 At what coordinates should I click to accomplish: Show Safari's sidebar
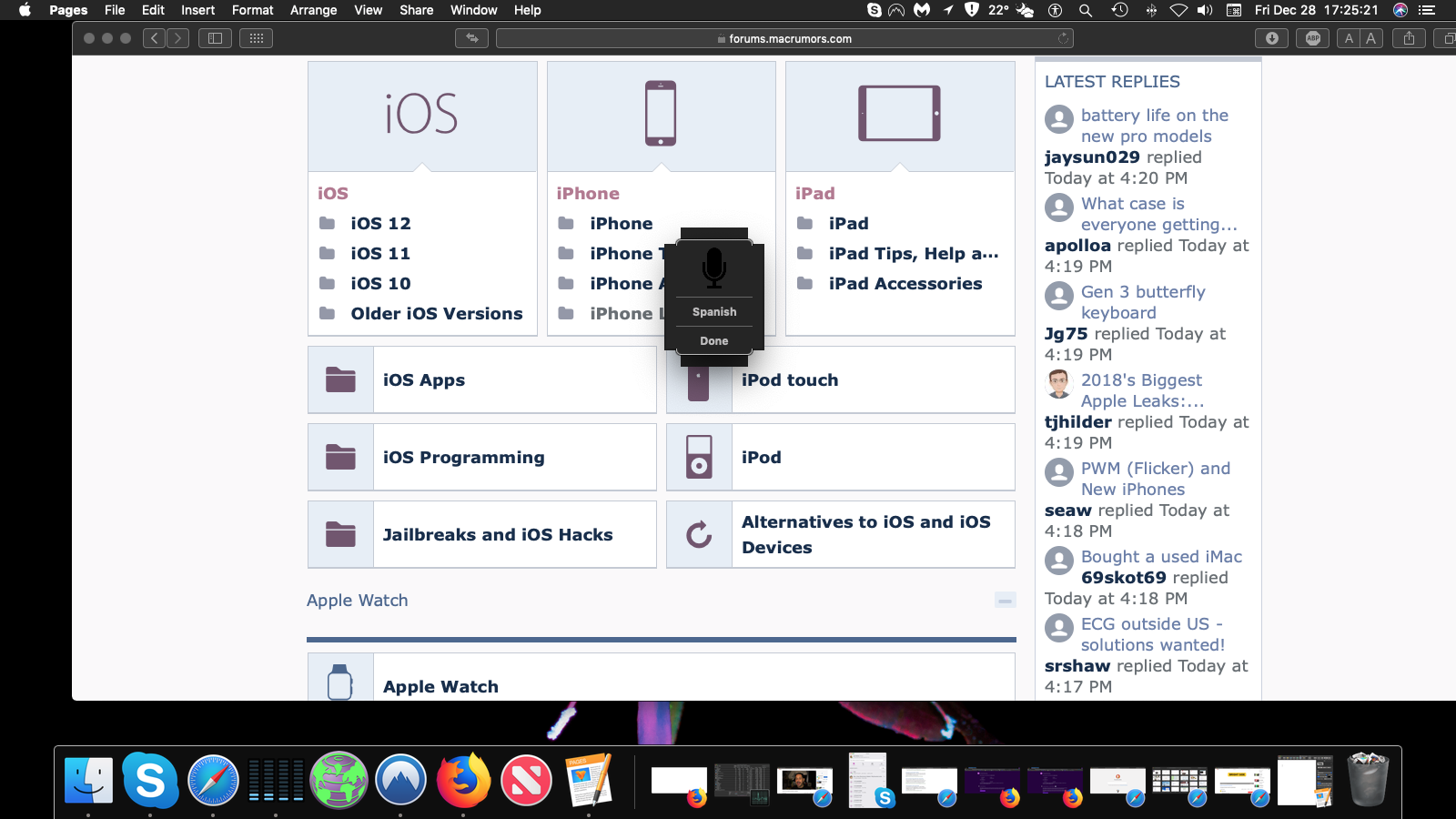pos(216,38)
